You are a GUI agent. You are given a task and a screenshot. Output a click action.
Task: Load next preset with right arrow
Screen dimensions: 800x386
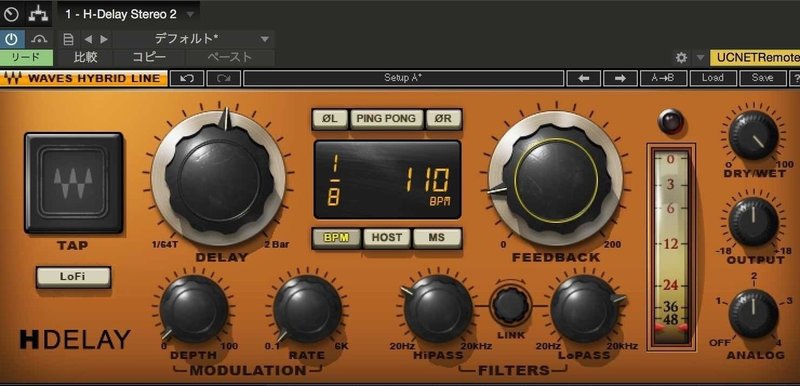coord(620,78)
